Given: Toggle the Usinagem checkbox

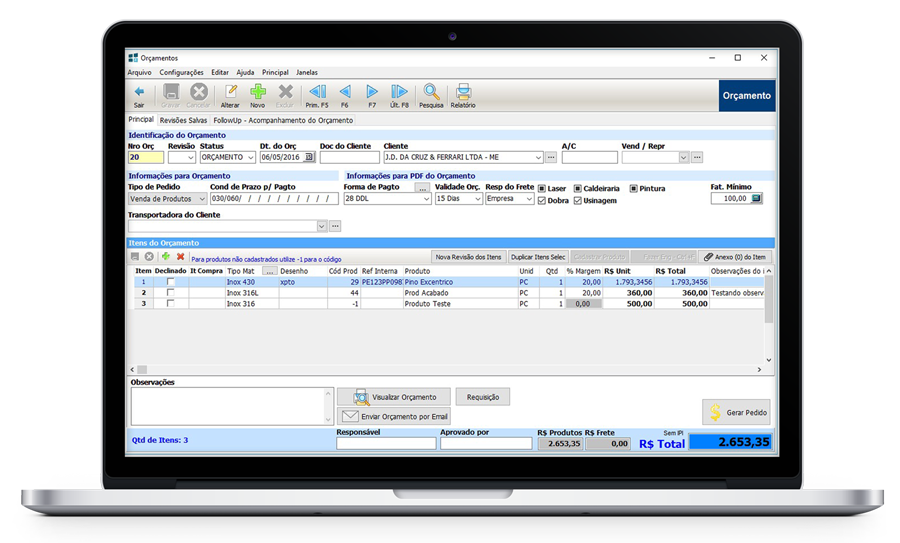Looking at the screenshot, I should click(578, 200).
